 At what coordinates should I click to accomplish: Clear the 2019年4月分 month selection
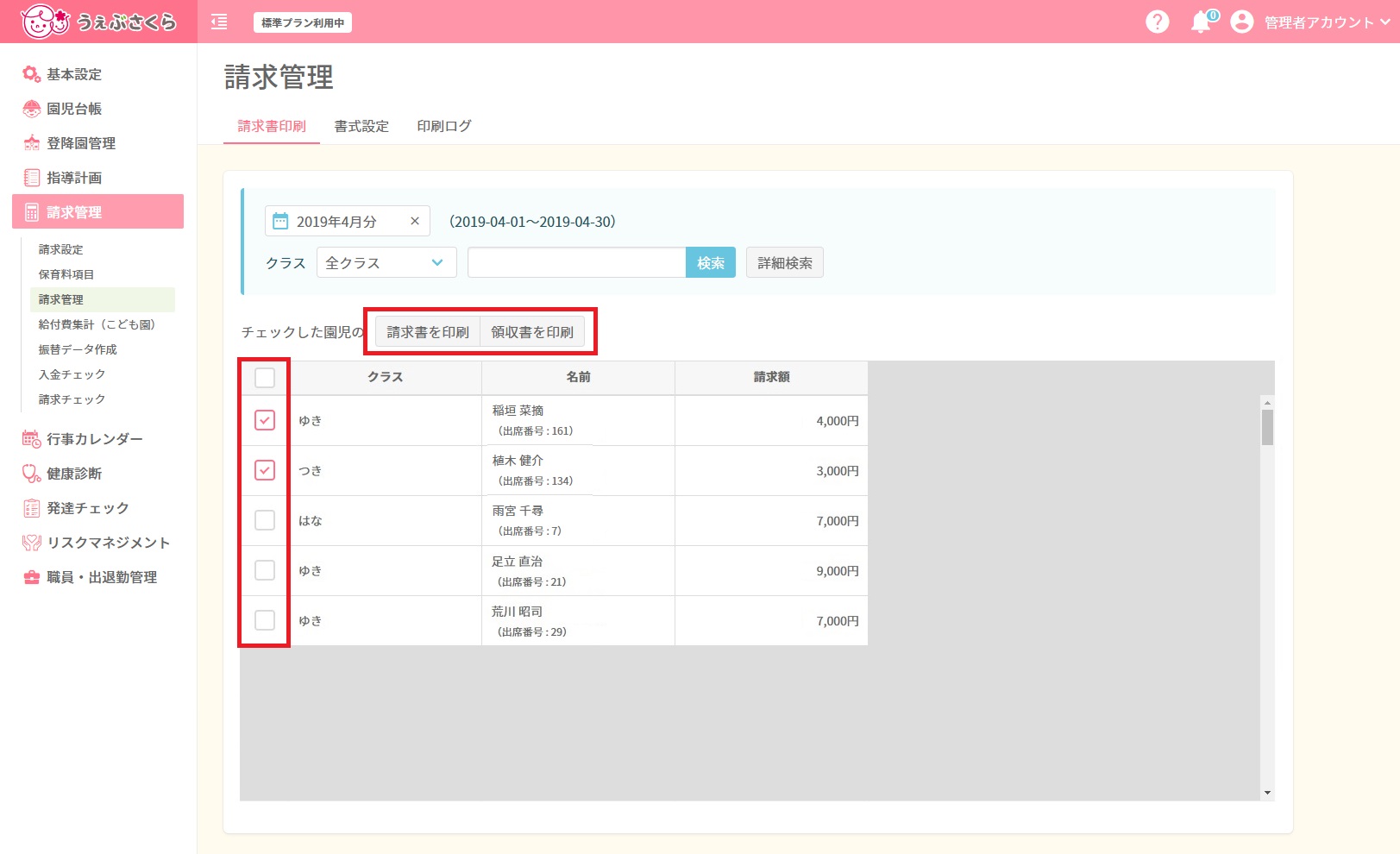pos(415,222)
